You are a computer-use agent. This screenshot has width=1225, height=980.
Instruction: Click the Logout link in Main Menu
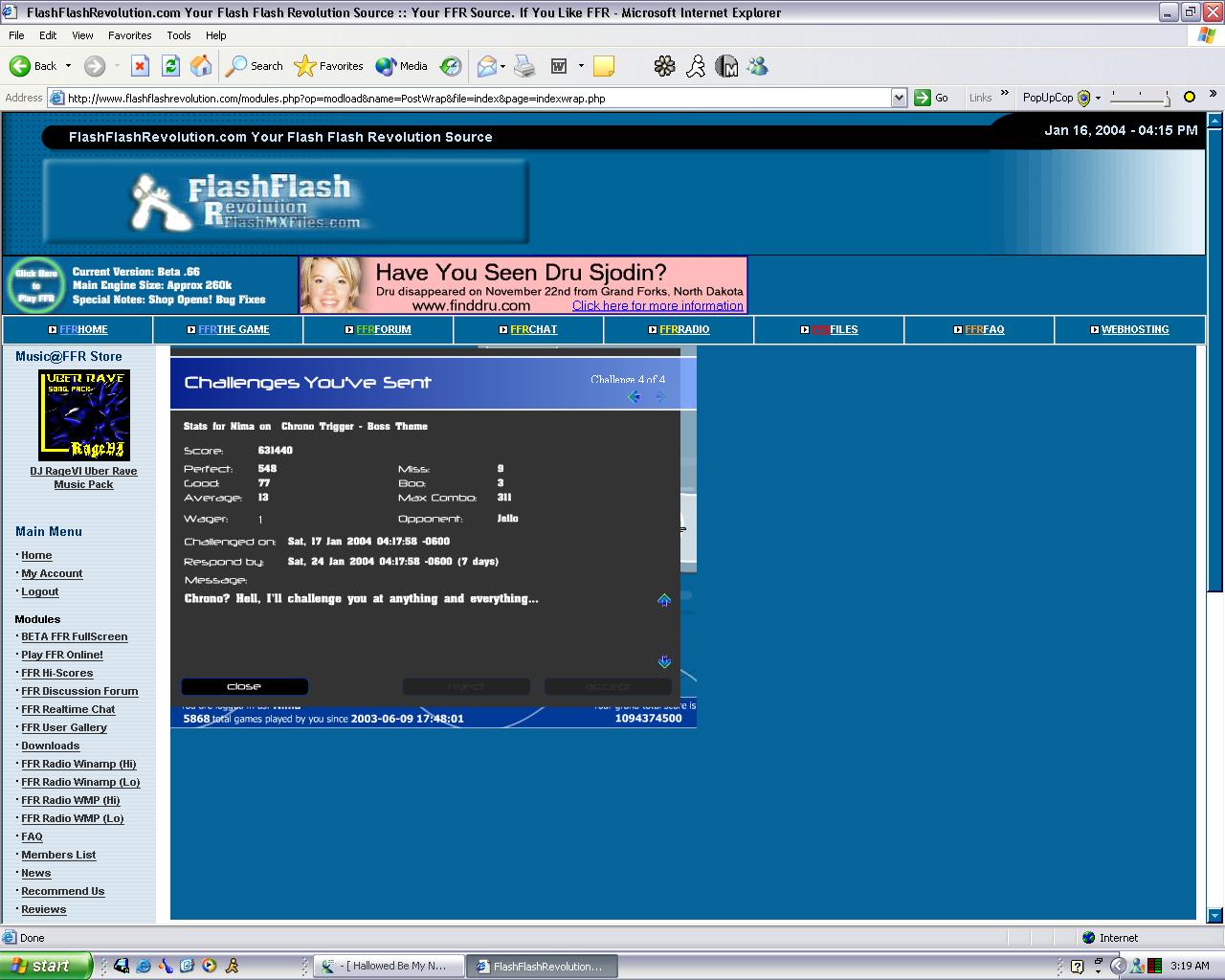[x=40, y=591]
